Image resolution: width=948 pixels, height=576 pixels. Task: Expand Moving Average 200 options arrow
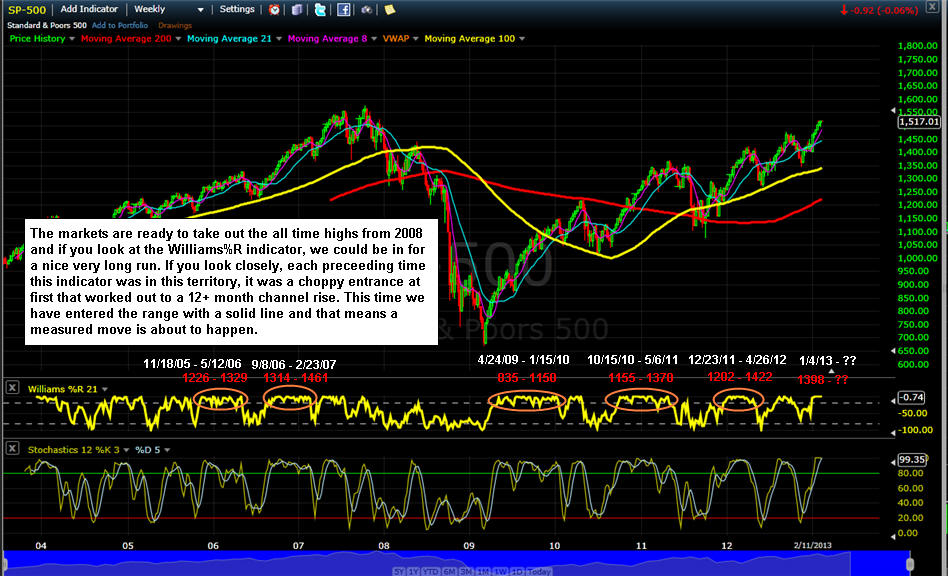(178, 39)
